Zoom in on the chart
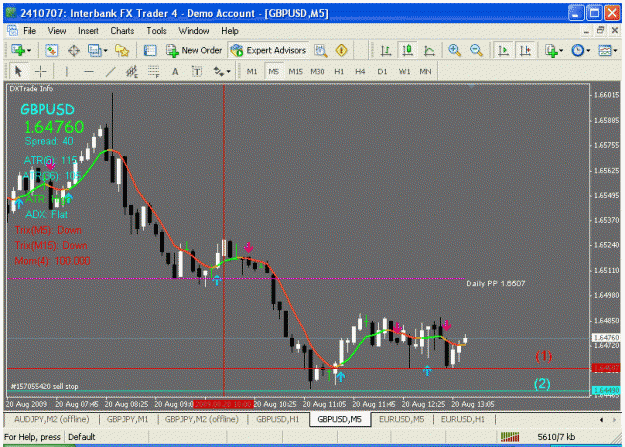 [x=454, y=50]
